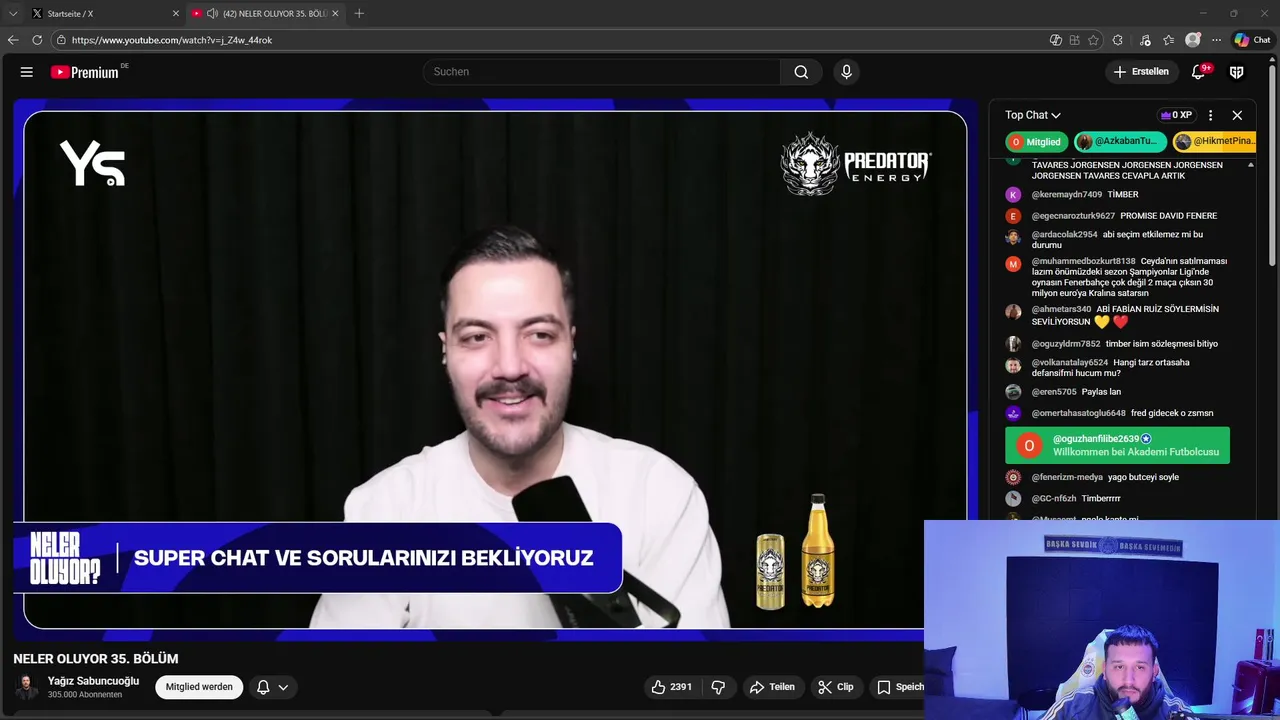
Task: Open the notifications bell with 9+ badge
Action: click(1199, 72)
